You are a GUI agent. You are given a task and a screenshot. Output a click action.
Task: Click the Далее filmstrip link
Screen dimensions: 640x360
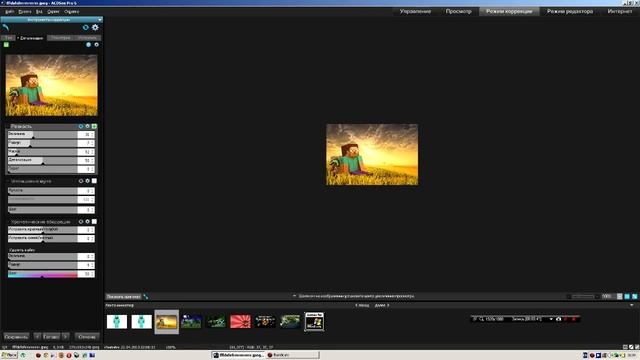pos(382,305)
